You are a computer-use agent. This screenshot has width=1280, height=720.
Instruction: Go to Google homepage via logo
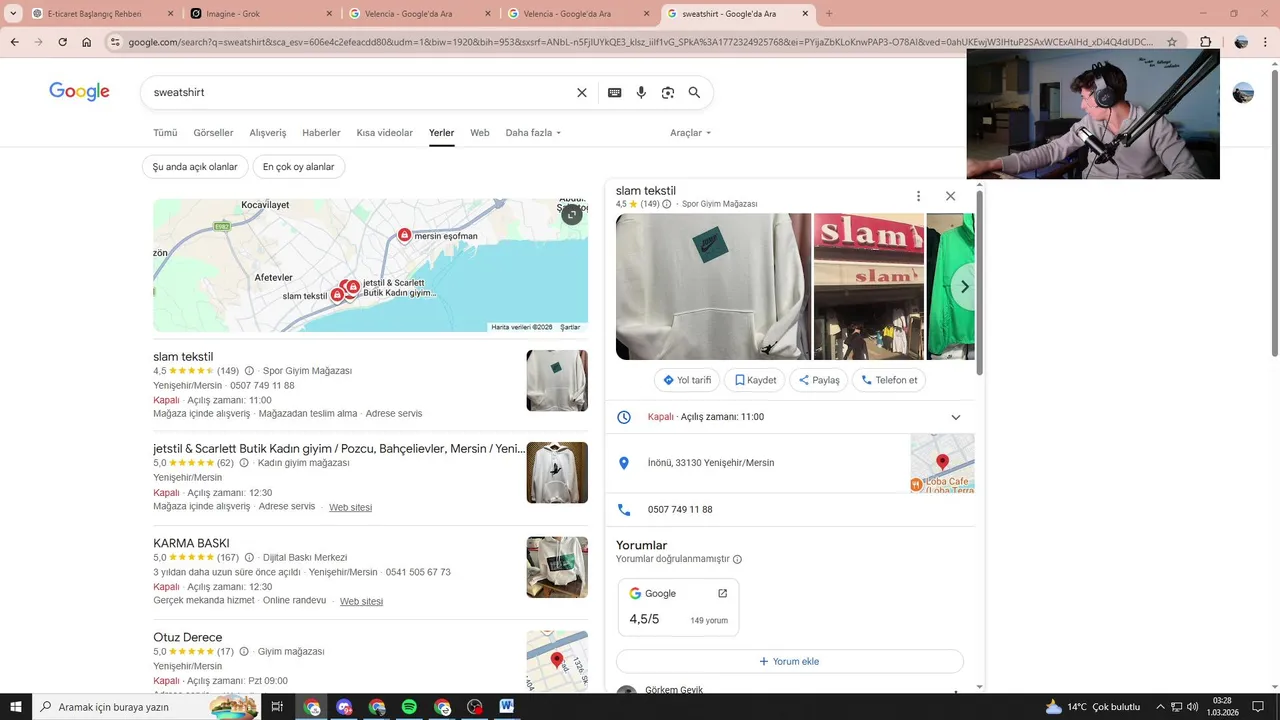coord(79,91)
